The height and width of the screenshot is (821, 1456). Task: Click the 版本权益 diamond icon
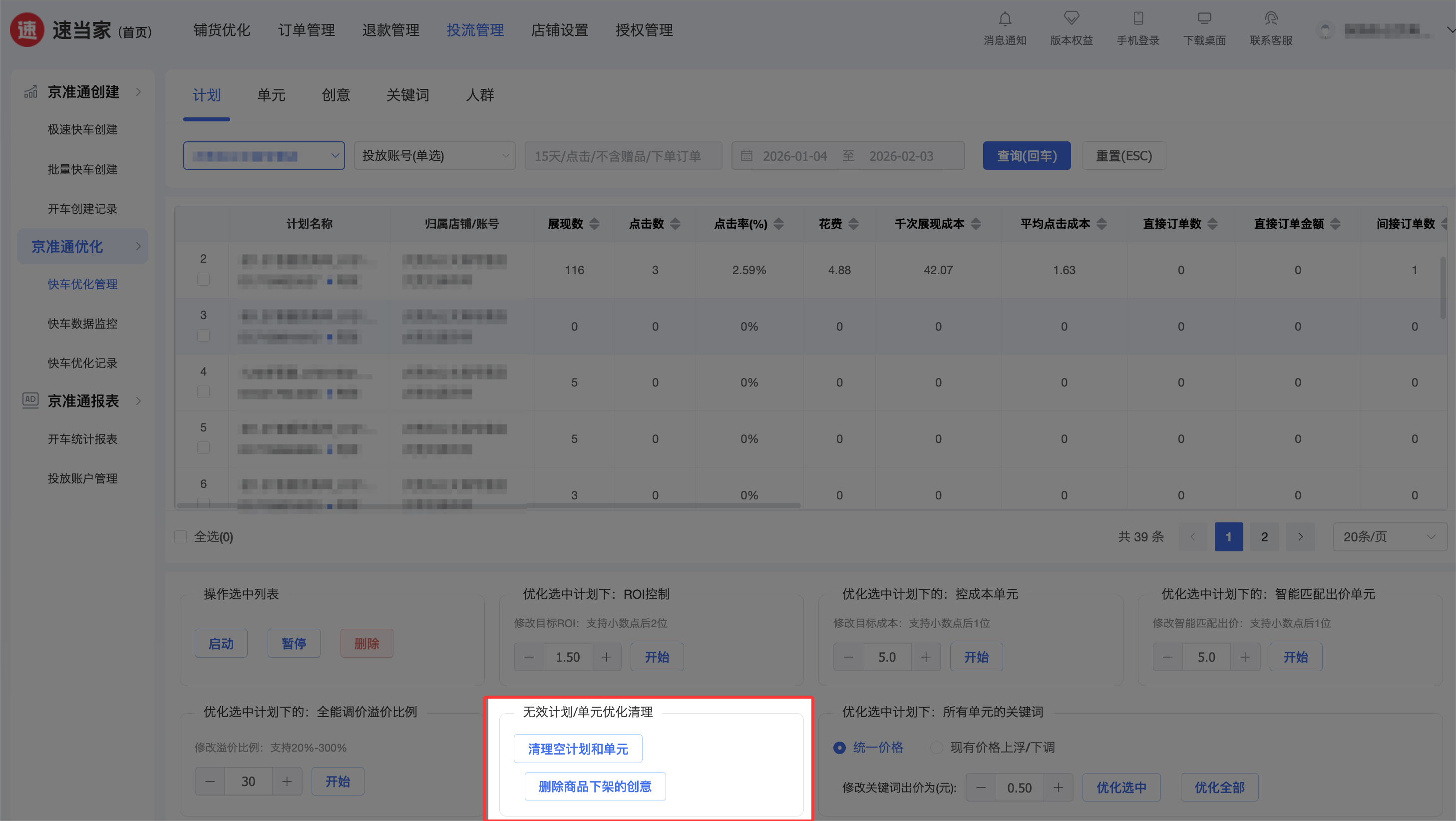pos(1071,19)
